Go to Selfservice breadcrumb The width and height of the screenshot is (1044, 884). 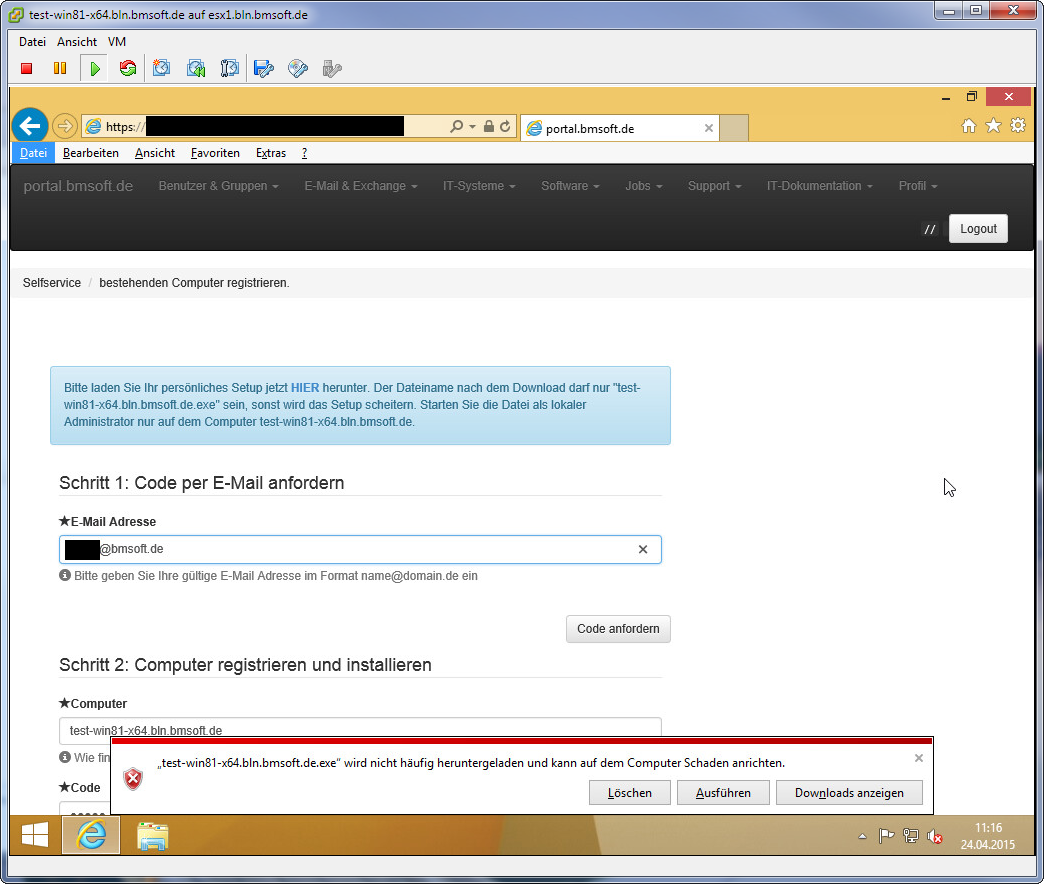[x=52, y=283]
